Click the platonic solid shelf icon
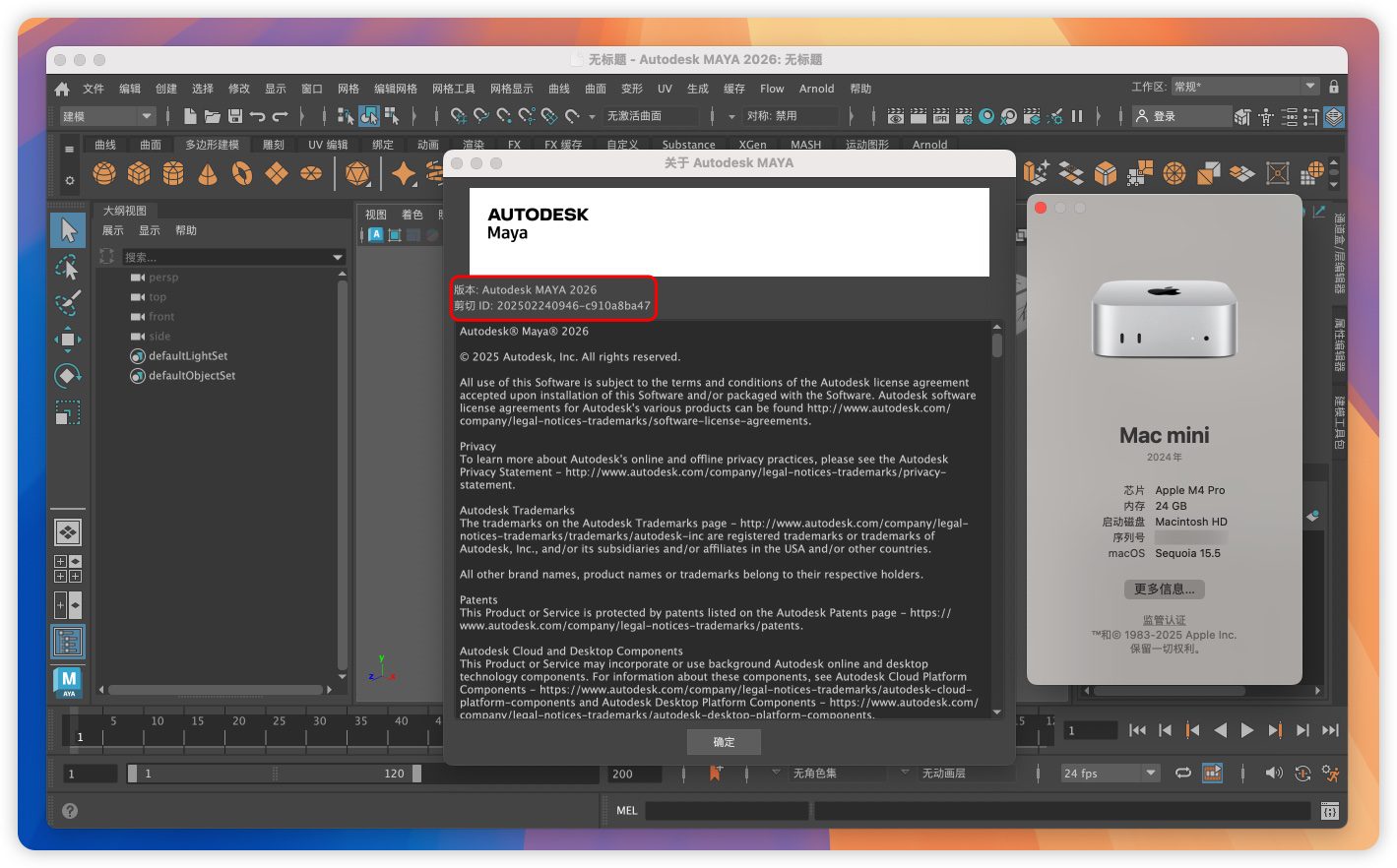Viewport: 1397px width, 868px height. [357, 174]
